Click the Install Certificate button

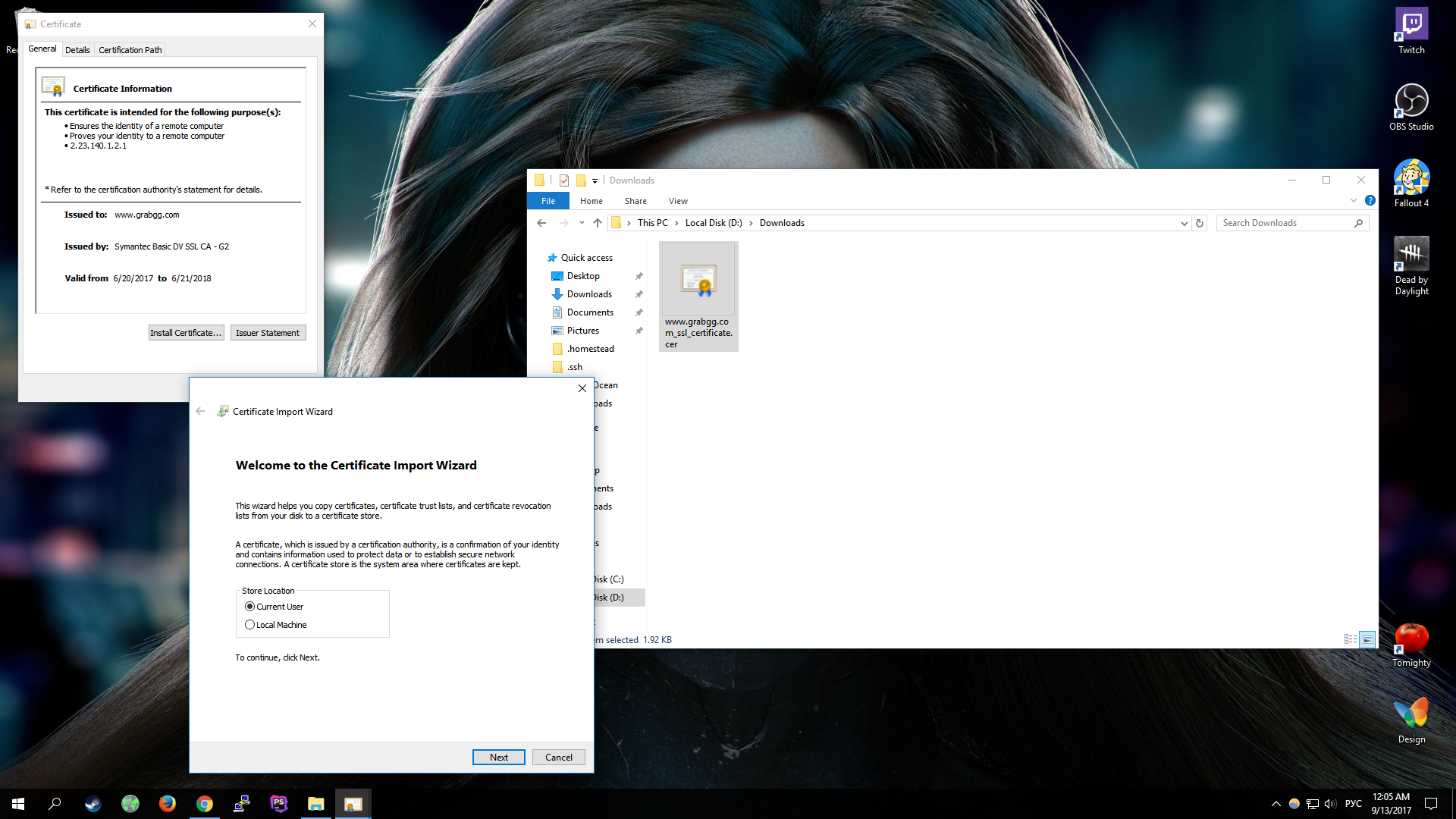point(186,333)
